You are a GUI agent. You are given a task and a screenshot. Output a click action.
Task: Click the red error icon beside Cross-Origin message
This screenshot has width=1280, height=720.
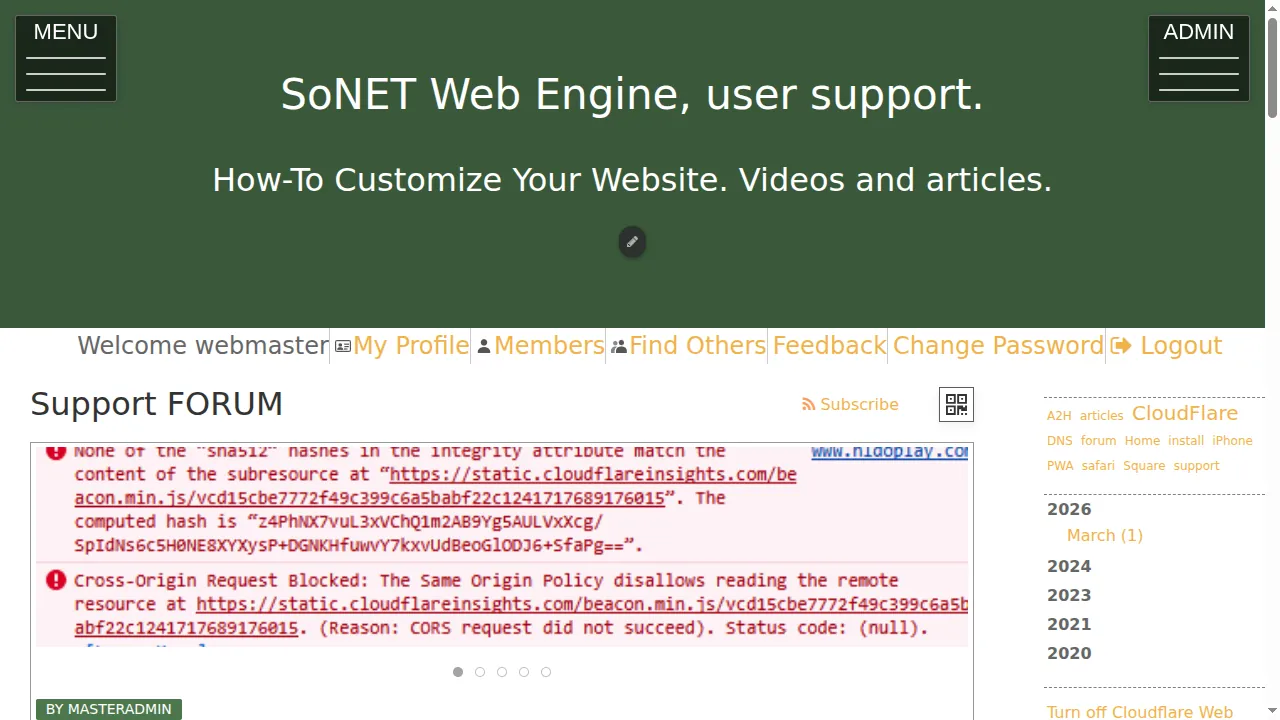pyautogui.click(x=56, y=580)
